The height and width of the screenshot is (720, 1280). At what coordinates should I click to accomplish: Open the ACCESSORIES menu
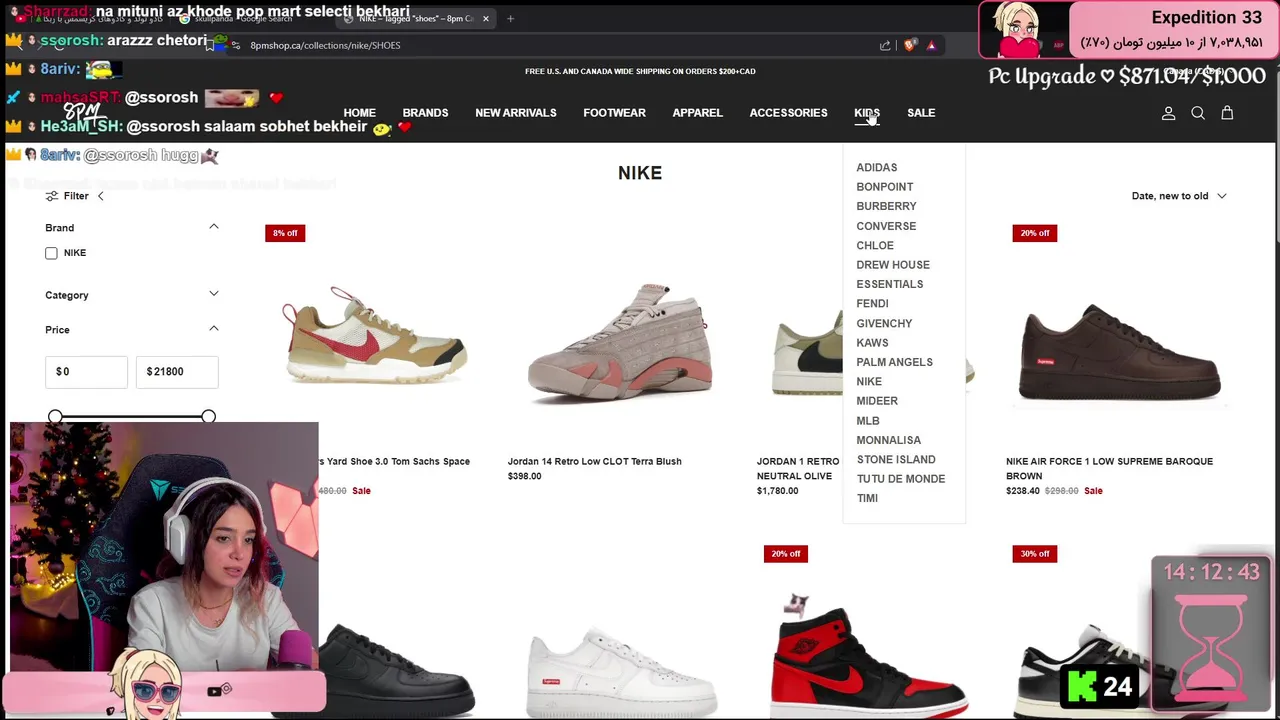point(788,113)
